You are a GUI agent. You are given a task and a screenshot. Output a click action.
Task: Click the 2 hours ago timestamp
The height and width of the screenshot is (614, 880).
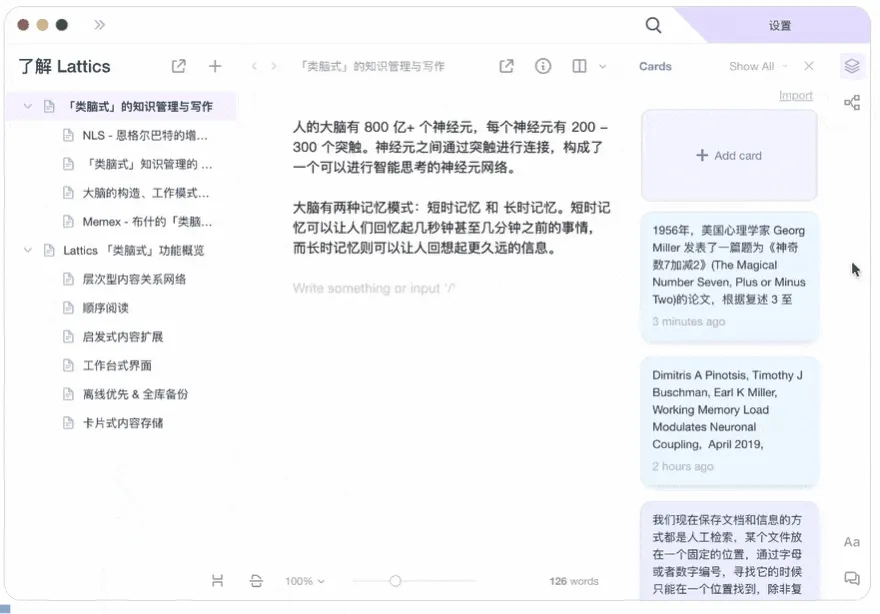(682, 466)
